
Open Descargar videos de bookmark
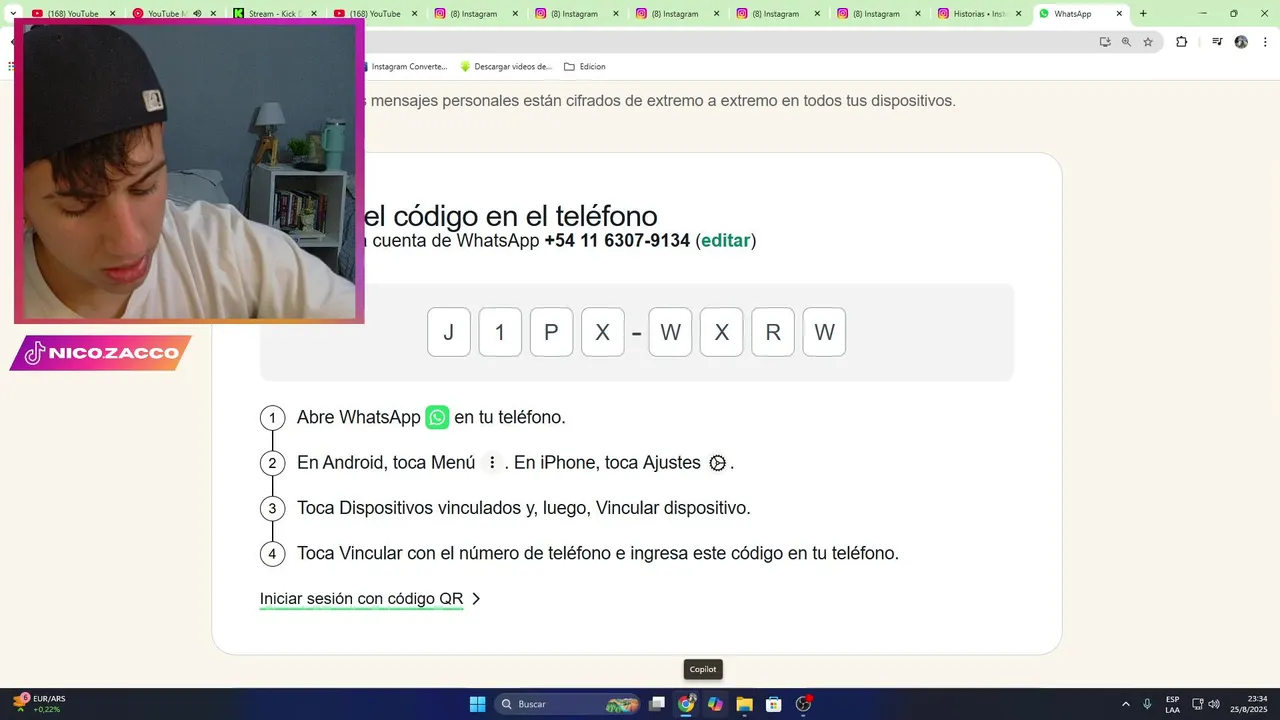click(506, 67)
